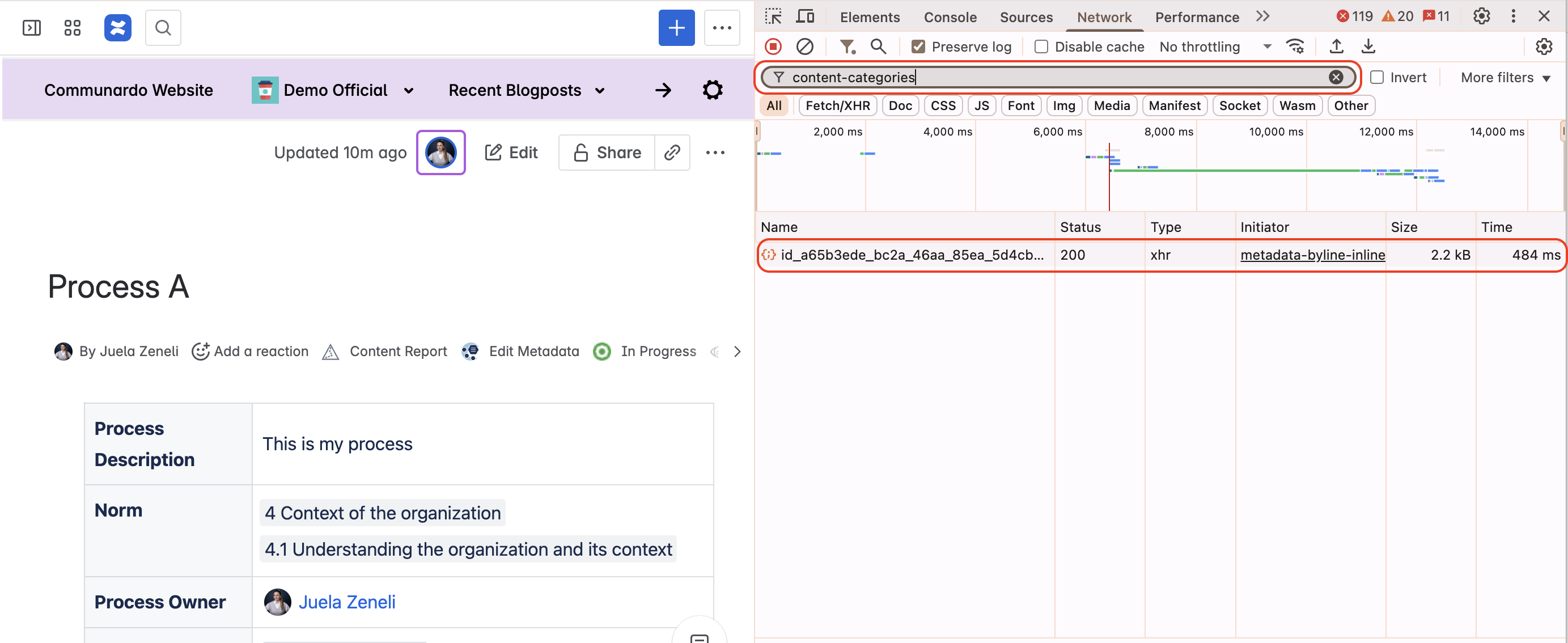The height and width of the screenshot is (643, 1568).
Task: Open Juela Zeneli's profile link
Action: coord(347,602)
